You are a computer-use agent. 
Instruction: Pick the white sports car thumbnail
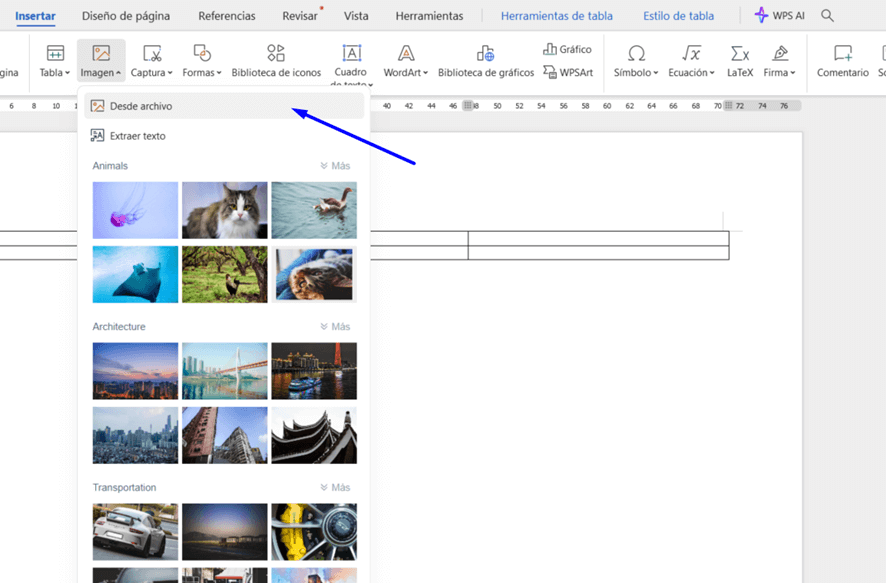pos(135,531)
